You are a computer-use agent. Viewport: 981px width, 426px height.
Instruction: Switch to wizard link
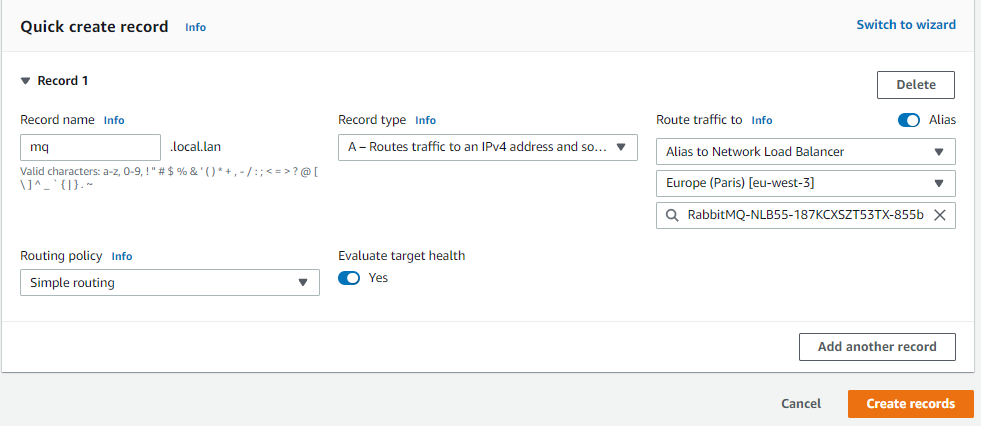(x=906, y=25)
